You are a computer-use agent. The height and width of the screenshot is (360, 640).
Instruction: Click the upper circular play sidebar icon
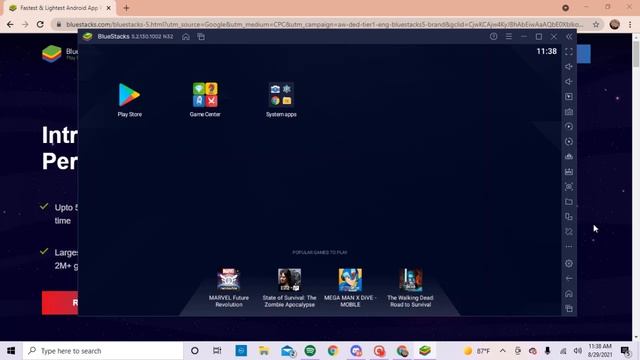[569, 127]
